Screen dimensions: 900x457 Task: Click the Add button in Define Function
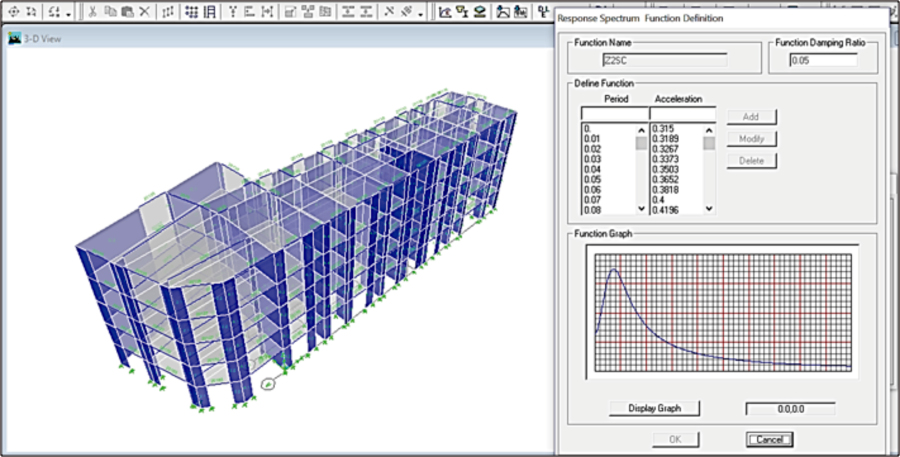751,117
